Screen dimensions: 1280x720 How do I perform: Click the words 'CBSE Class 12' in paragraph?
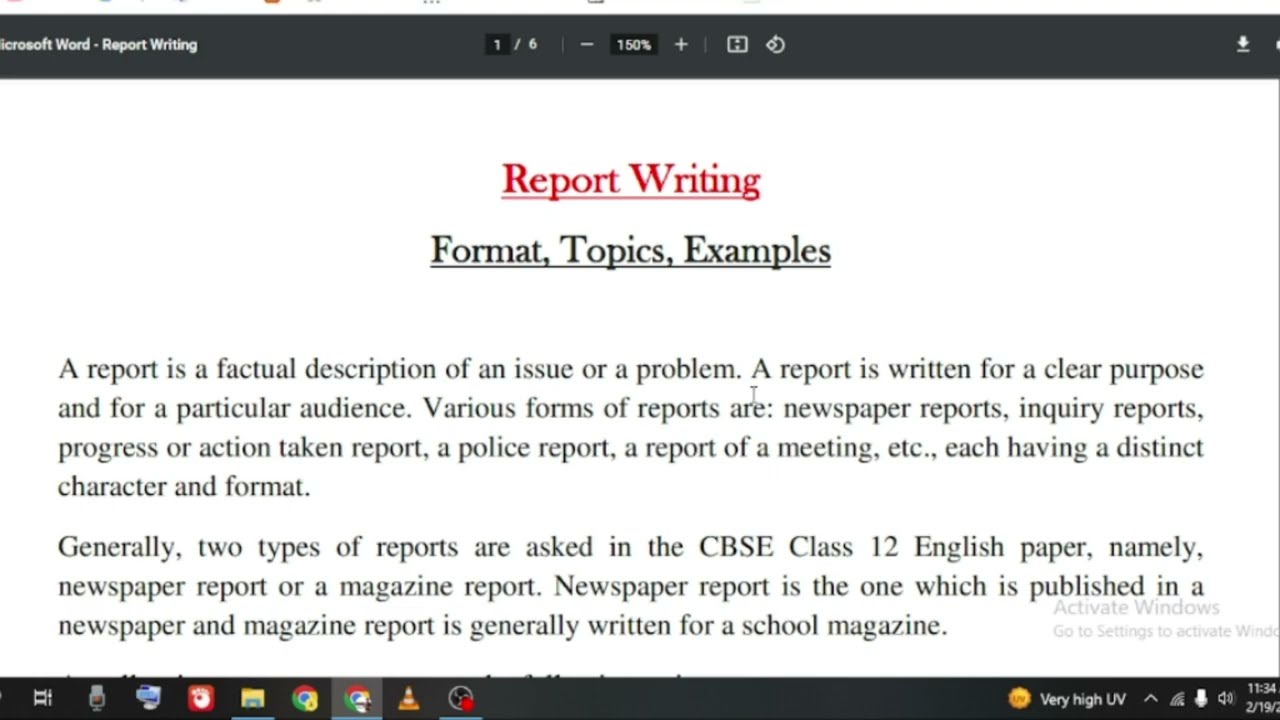click(x=800, y=547)
